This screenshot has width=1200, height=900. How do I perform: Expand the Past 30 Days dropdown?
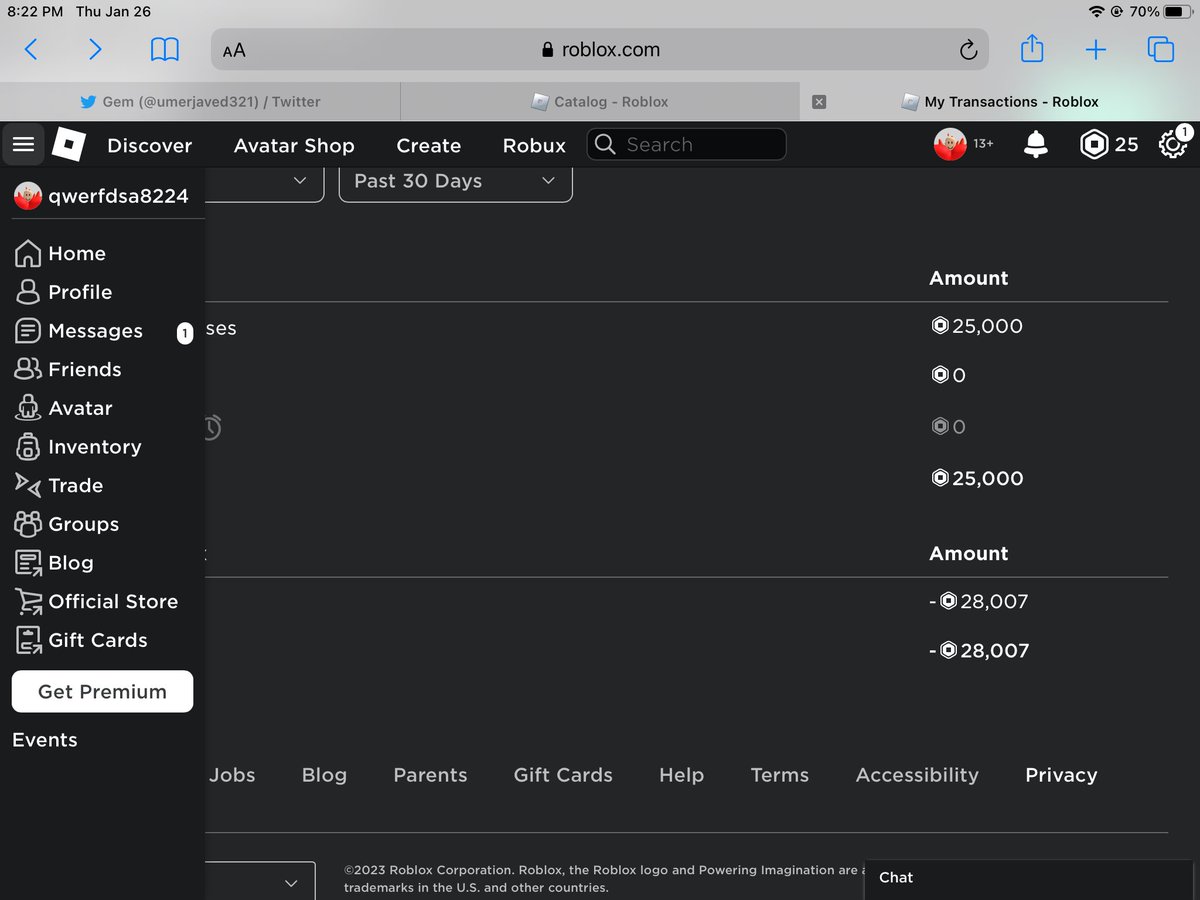(x=456, y=181)
